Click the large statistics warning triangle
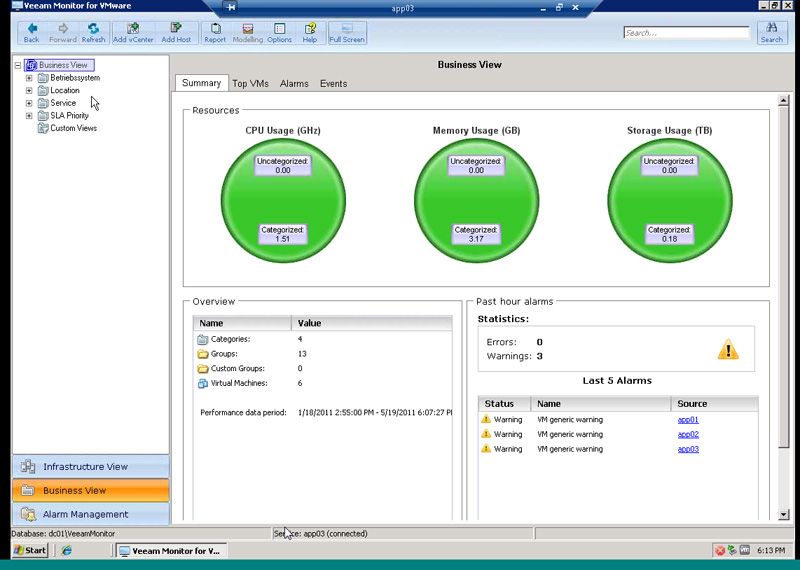This screenshot has width=800, height=570. pyautogui.click(x=728, y=350)
